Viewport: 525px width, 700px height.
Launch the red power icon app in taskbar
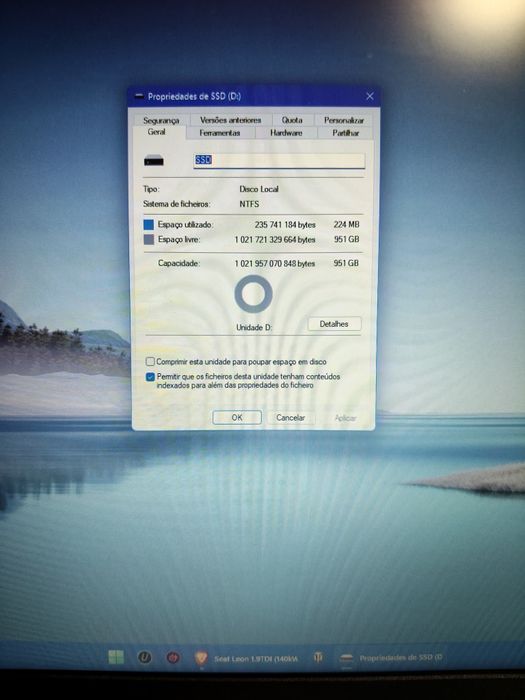point(173,657)
